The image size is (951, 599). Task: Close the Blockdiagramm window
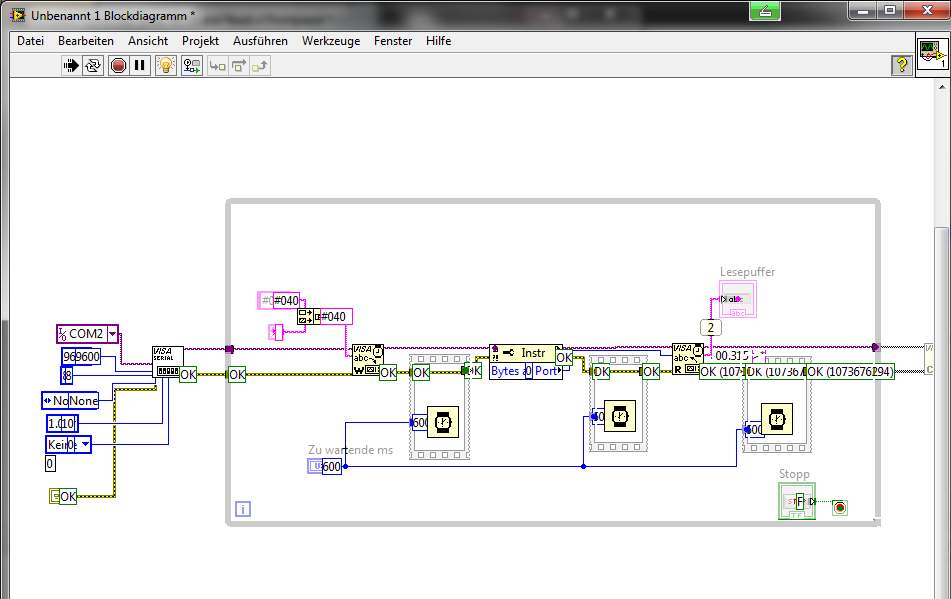pos(927,10)
